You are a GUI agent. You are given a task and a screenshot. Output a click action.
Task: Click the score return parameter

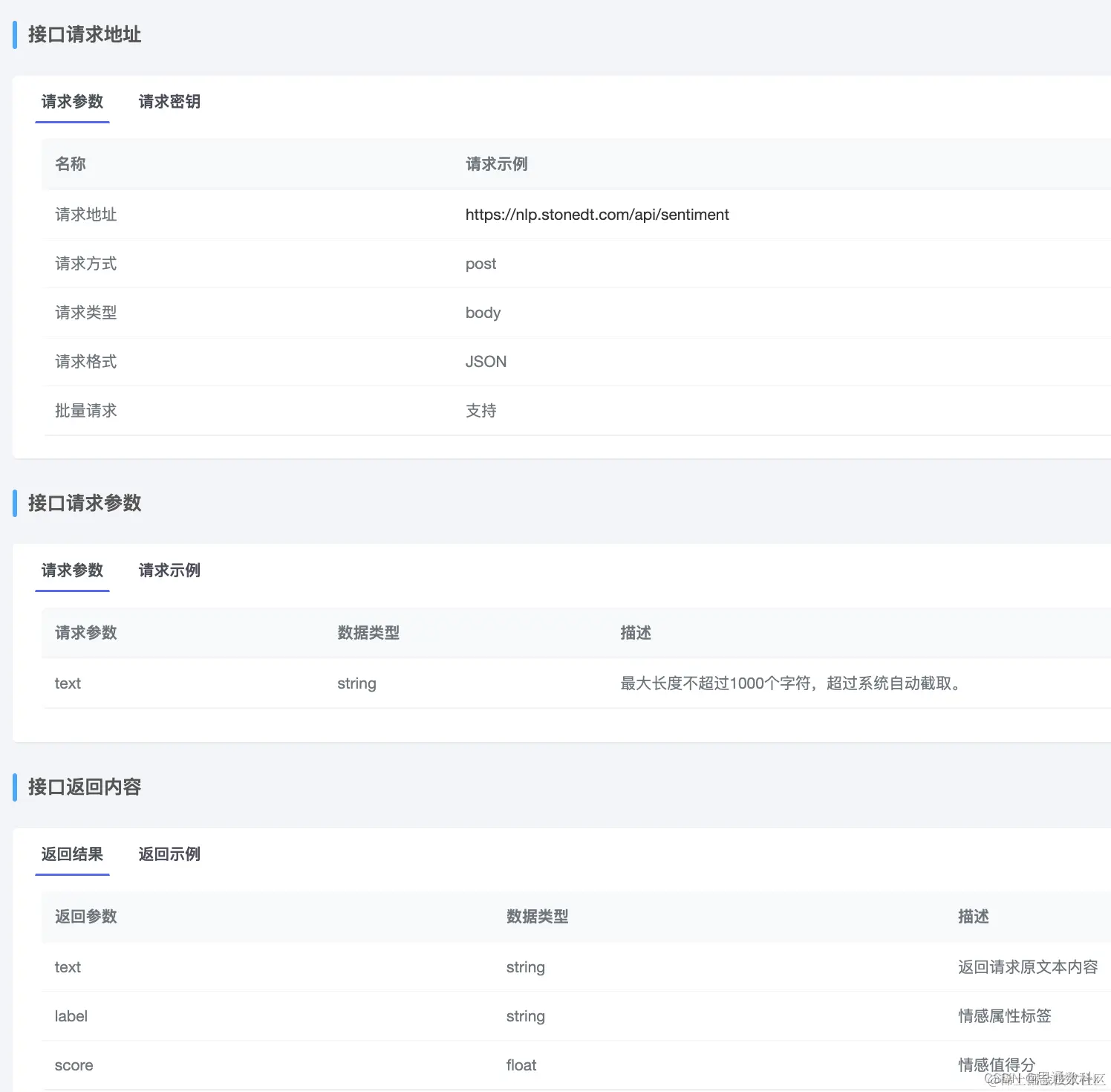coord(74,1065)
